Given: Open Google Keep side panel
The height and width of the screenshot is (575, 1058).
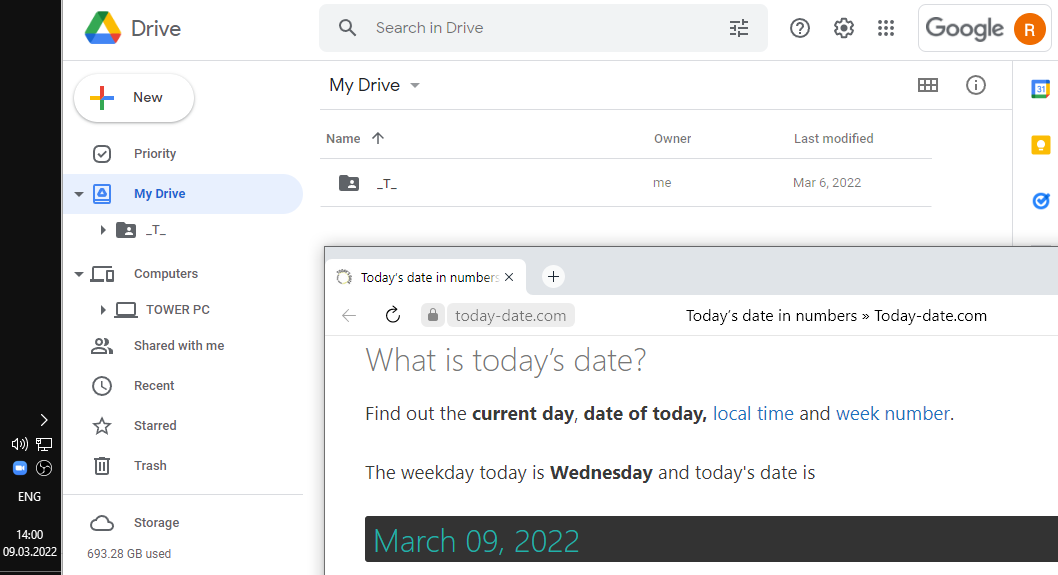Looking at the screenshot, I should pyautogui.click(x=1040, y=145).
